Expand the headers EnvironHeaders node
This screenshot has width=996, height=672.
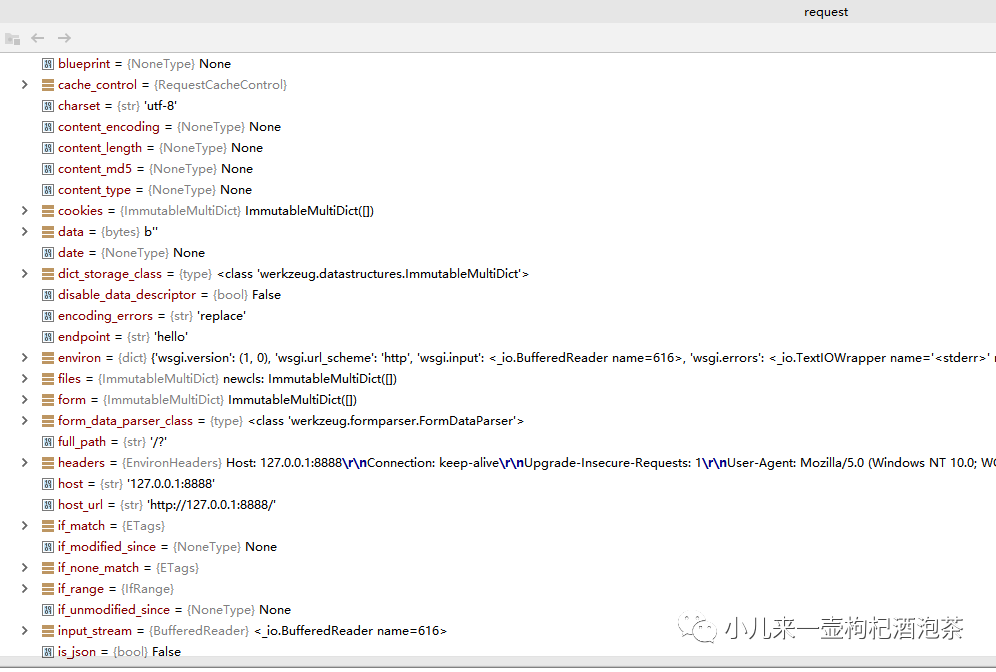24,462
